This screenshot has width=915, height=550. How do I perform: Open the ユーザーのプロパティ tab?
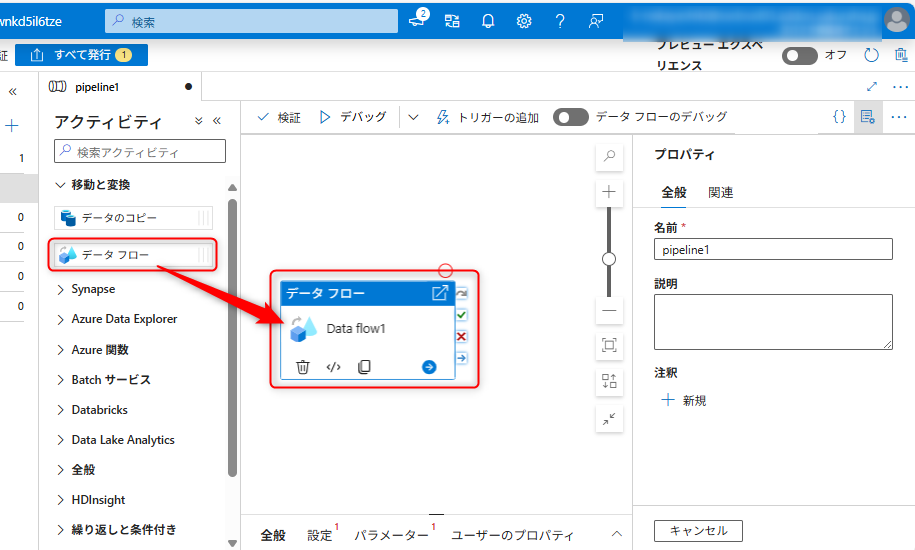[512, 535]
